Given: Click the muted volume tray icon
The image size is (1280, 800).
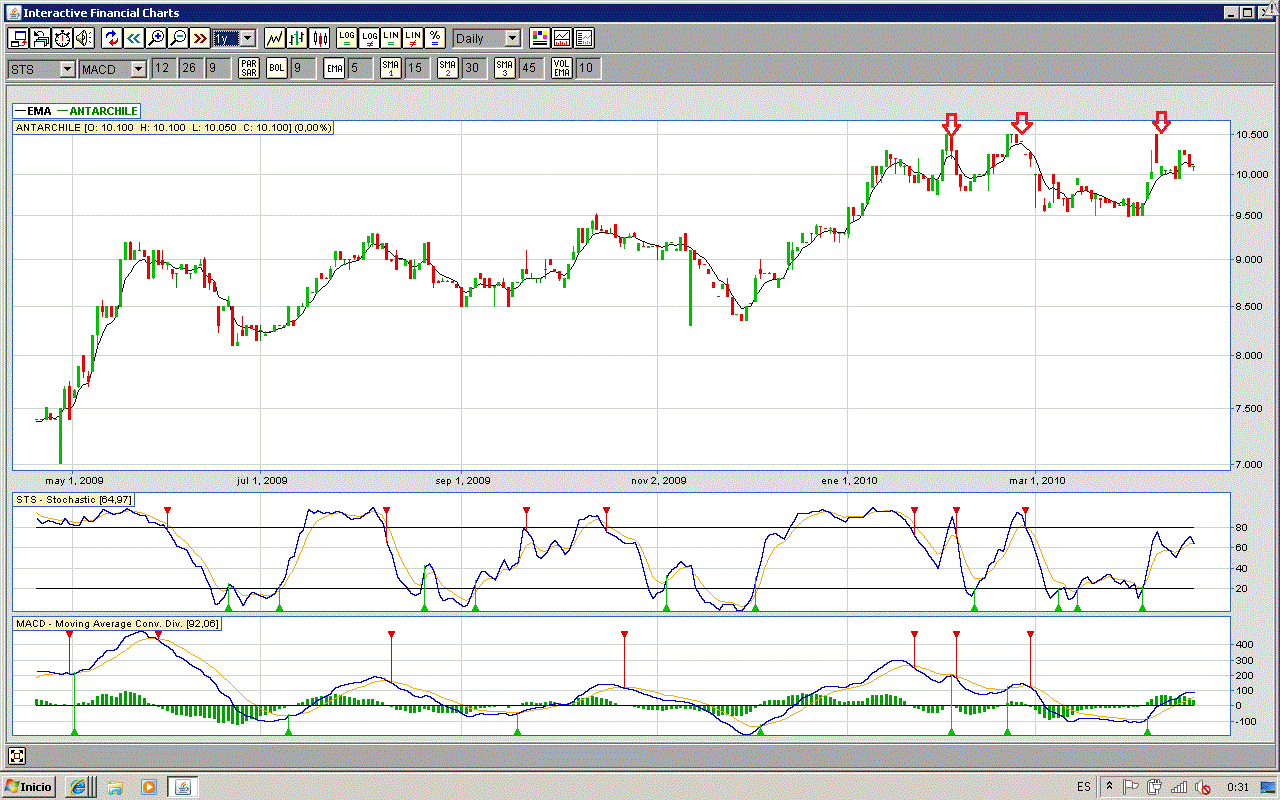Looking at the screenshot, I should point(1202,787).
